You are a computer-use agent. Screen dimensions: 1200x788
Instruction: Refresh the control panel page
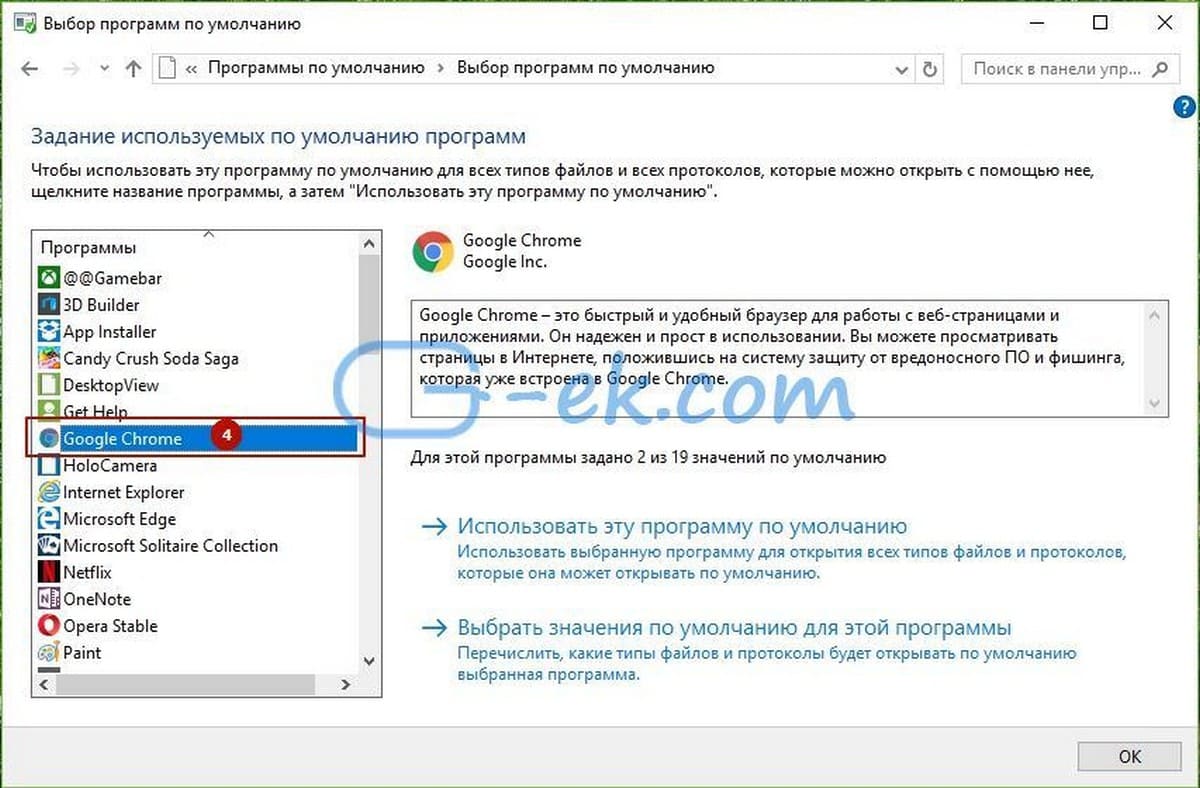tap(930, 69)
